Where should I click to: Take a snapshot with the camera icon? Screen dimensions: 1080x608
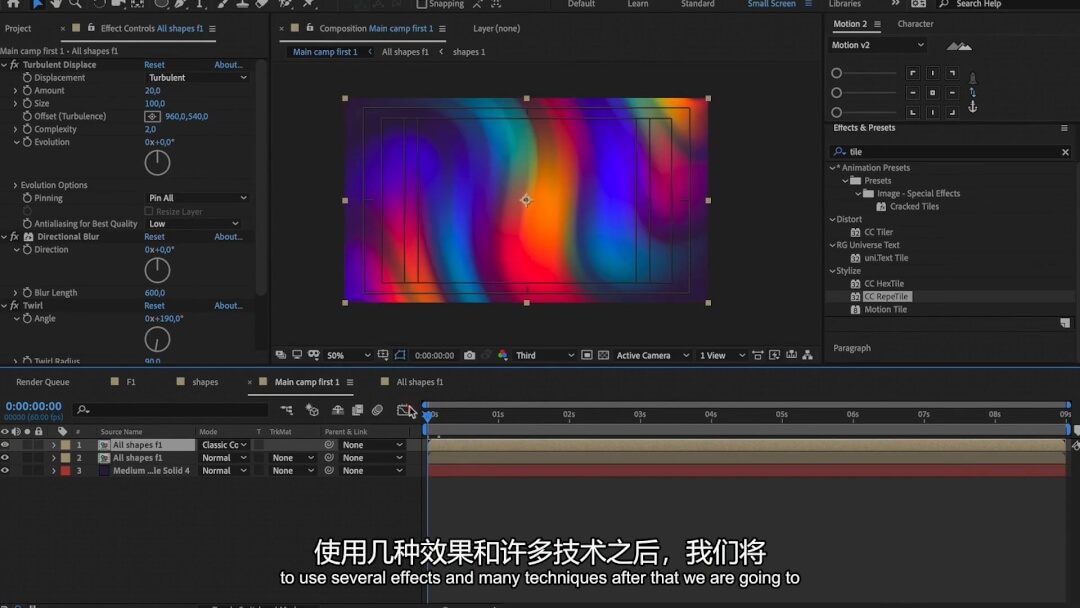469,355
